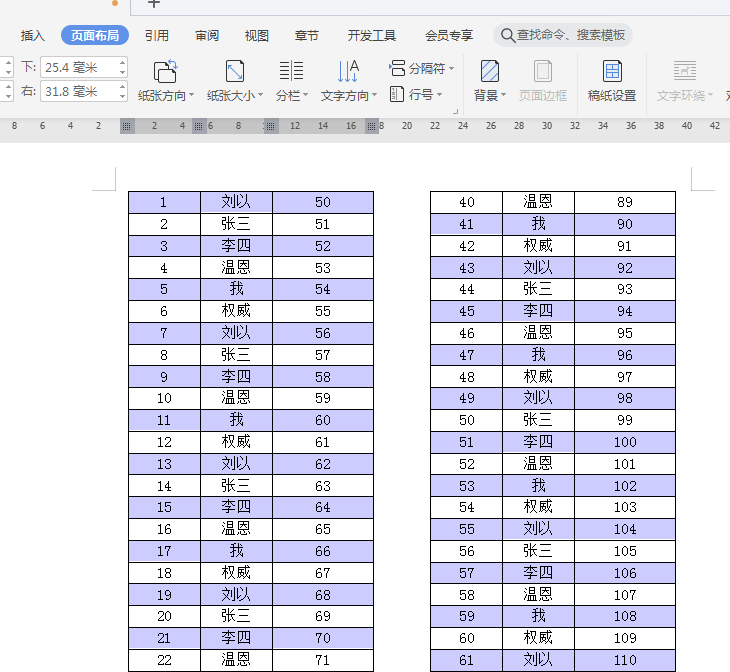Click the page border icon

(543, 72)
